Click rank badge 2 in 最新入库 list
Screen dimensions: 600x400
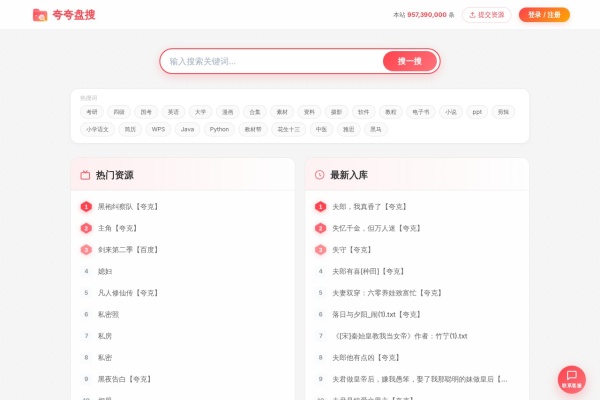pos(320,228)
